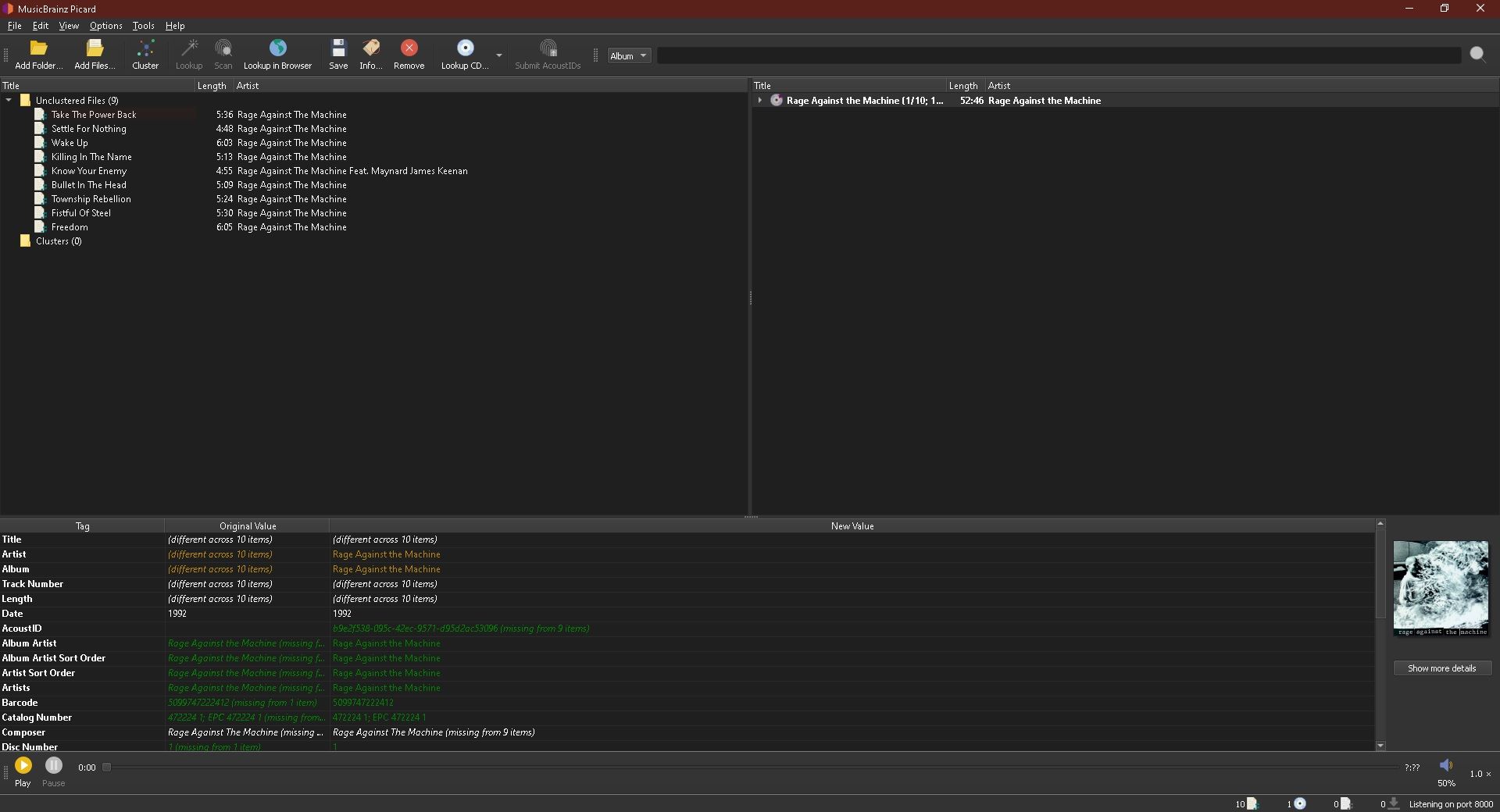This screenshot has height=812, width=1500.
Task: Open the Options menu
Action: pyautogui.click(x=105, y=26)
